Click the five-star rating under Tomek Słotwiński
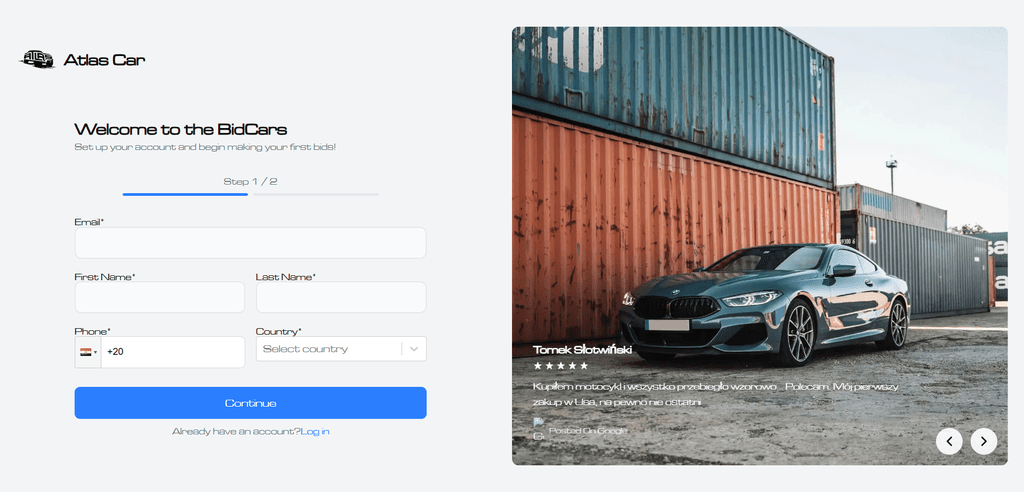This screenshot has width=1024, height=492. 561,366
